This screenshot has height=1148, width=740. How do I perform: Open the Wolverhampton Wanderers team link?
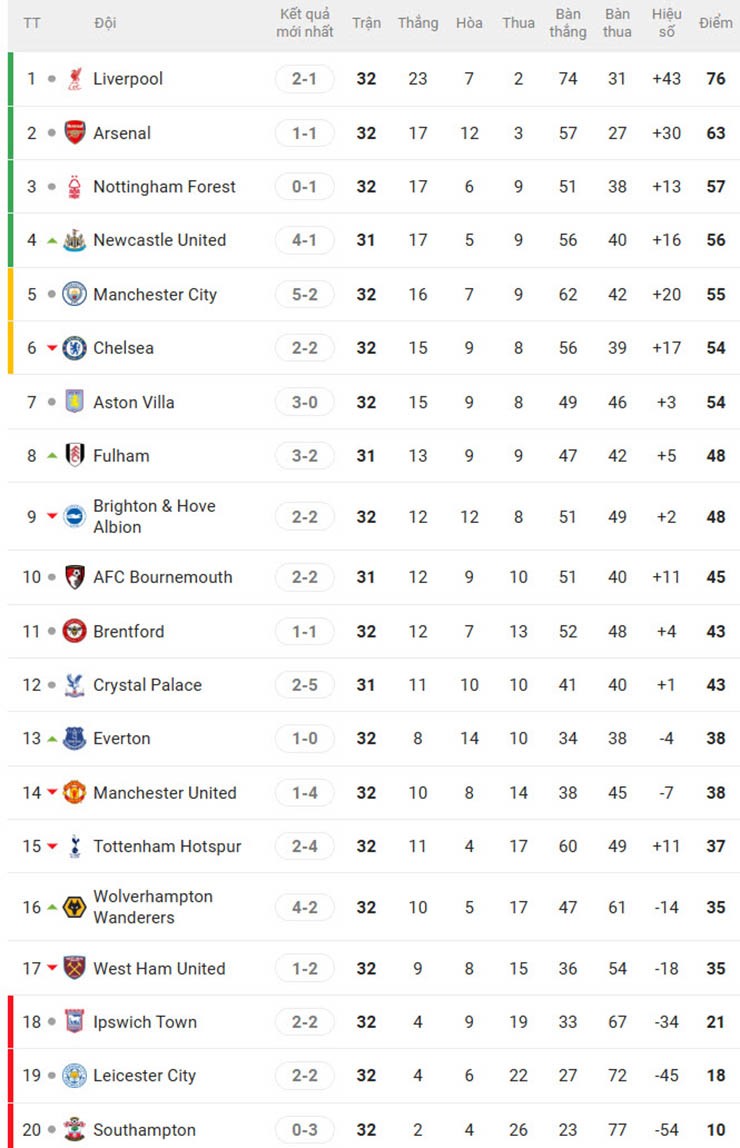click(153, 907)
